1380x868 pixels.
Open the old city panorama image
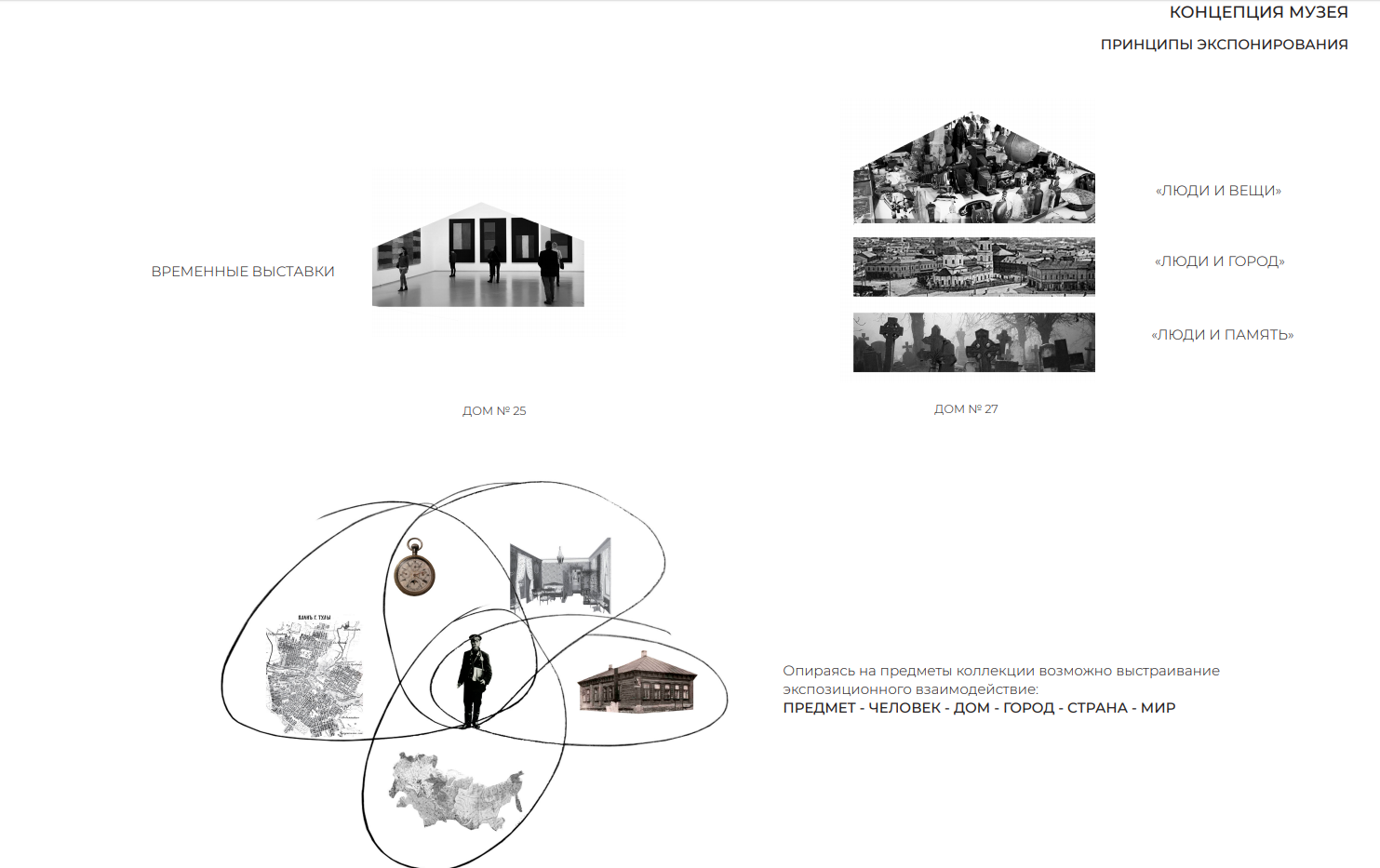pyautogui.click(x=974, y=267)
